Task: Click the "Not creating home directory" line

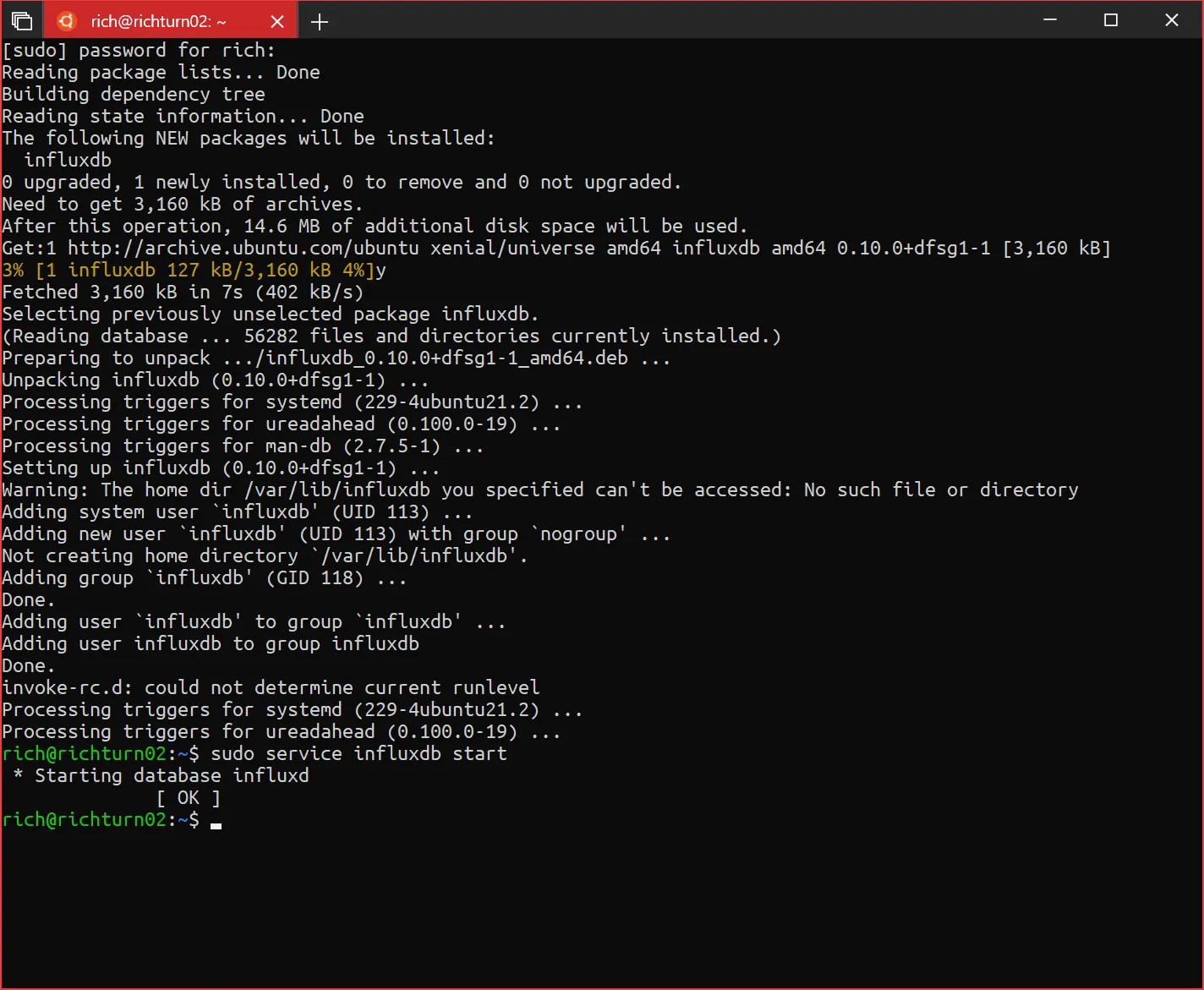Action: 265,556
